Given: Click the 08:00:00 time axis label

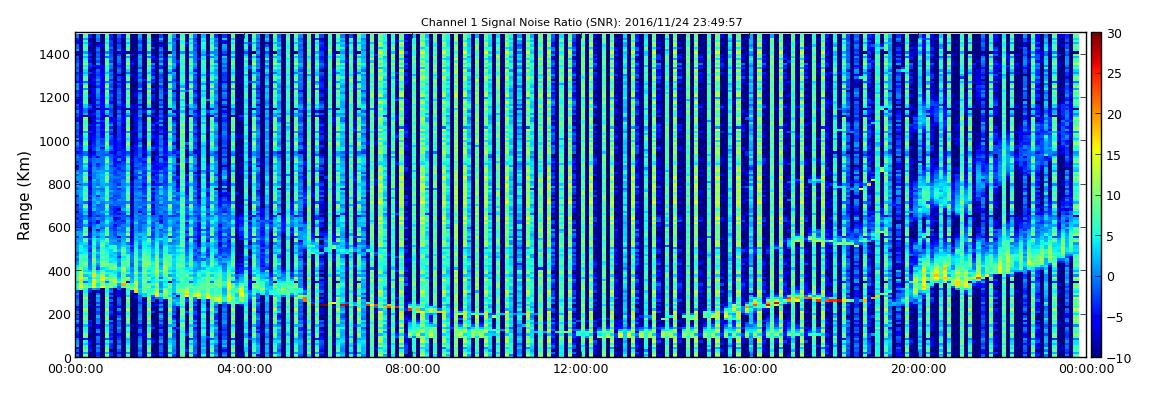Looking at the screenshot, I should tap(411, 370).
